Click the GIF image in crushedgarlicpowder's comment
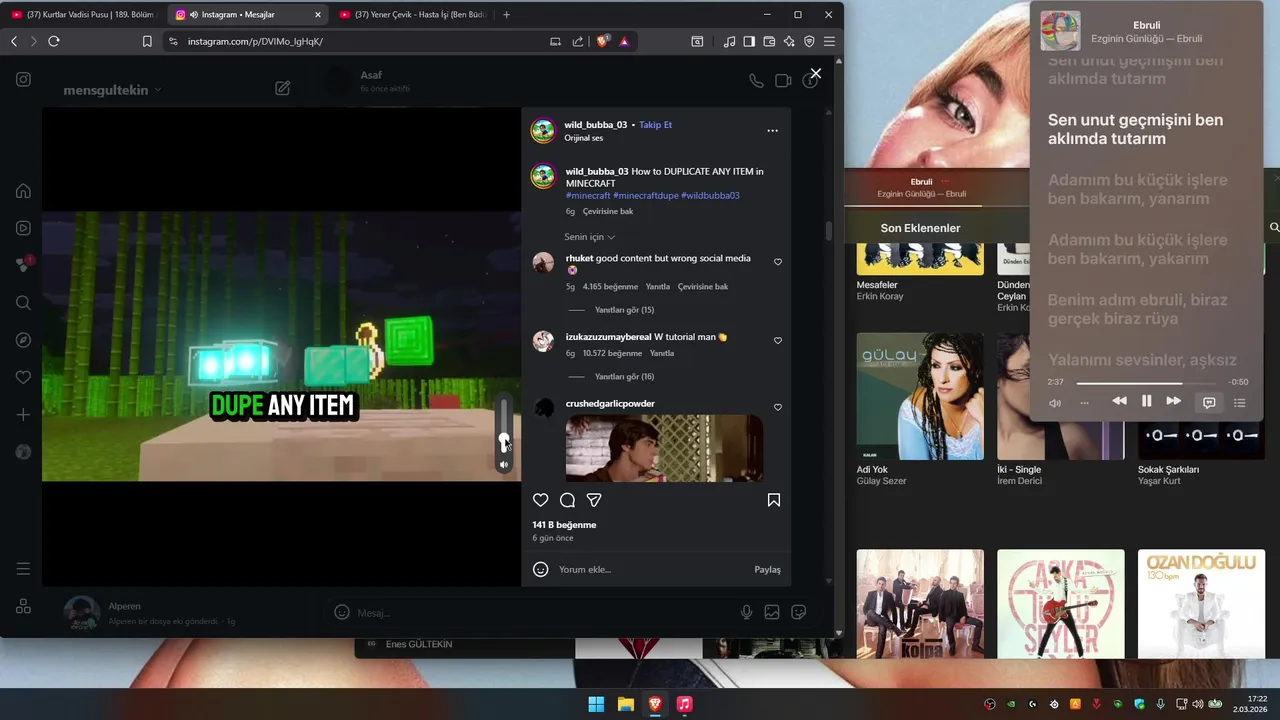This screenshot has width=1280, height=720. coord(664,448)
